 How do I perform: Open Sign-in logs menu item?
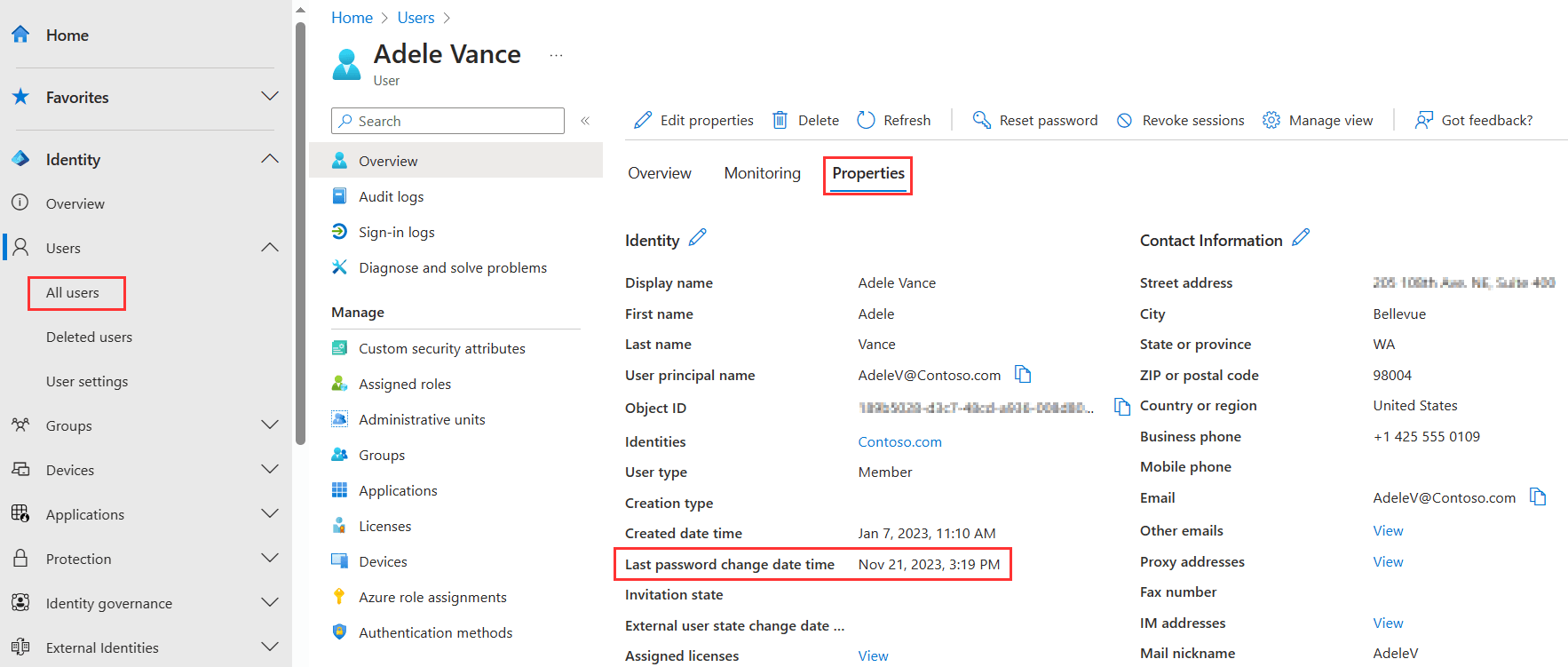tap(396, 232)
